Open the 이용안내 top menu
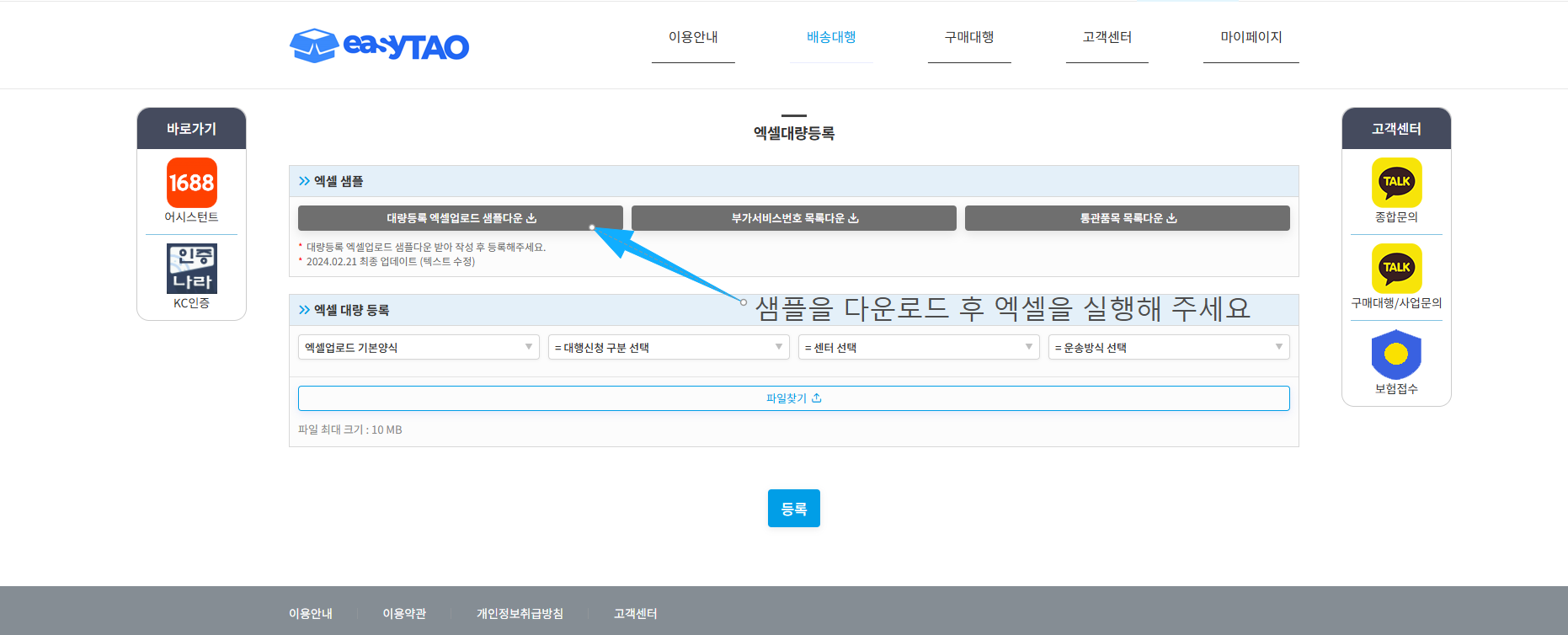The height and width of the screenshot is (635, 1568). coord(693,37)
